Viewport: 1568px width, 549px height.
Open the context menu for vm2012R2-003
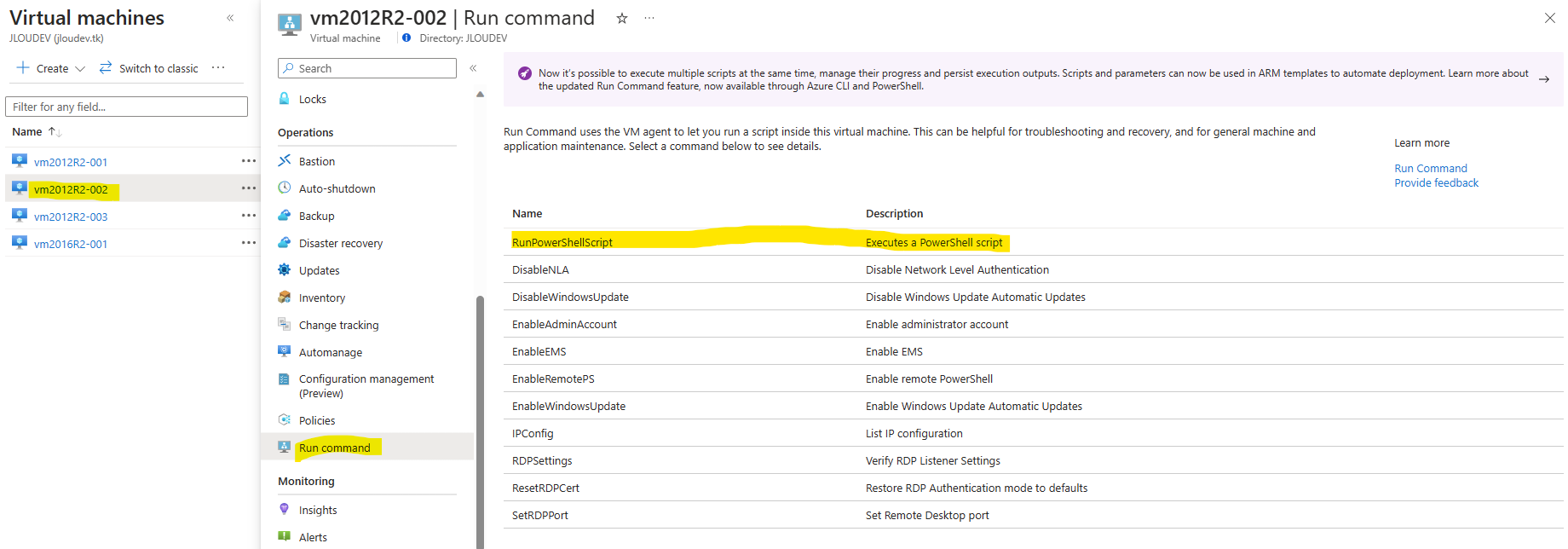[248, 216]
